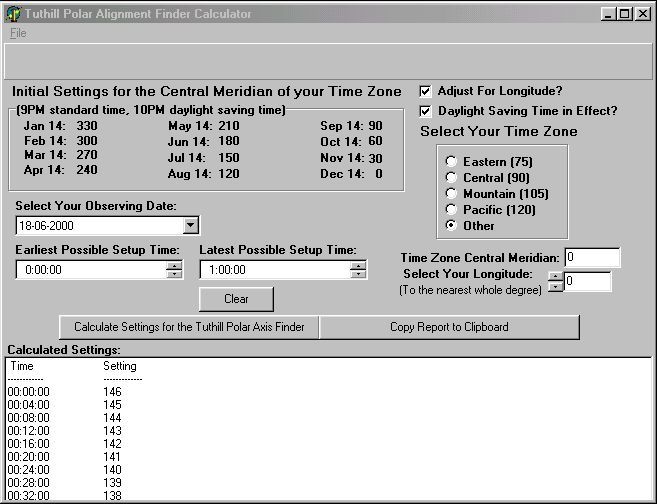Click the Select Your Longitude field
657x504 pixels.
click(x=587, y=281)
